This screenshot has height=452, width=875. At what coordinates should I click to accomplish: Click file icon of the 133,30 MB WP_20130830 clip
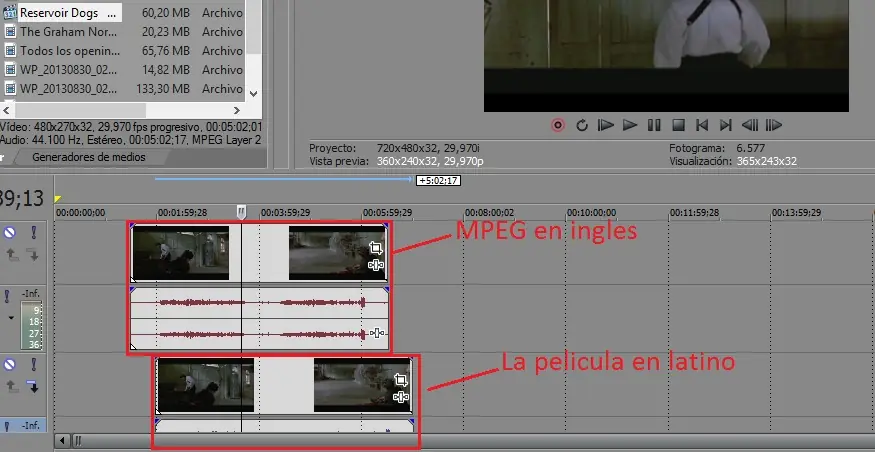pyautogui.click(x=9, y=89)
